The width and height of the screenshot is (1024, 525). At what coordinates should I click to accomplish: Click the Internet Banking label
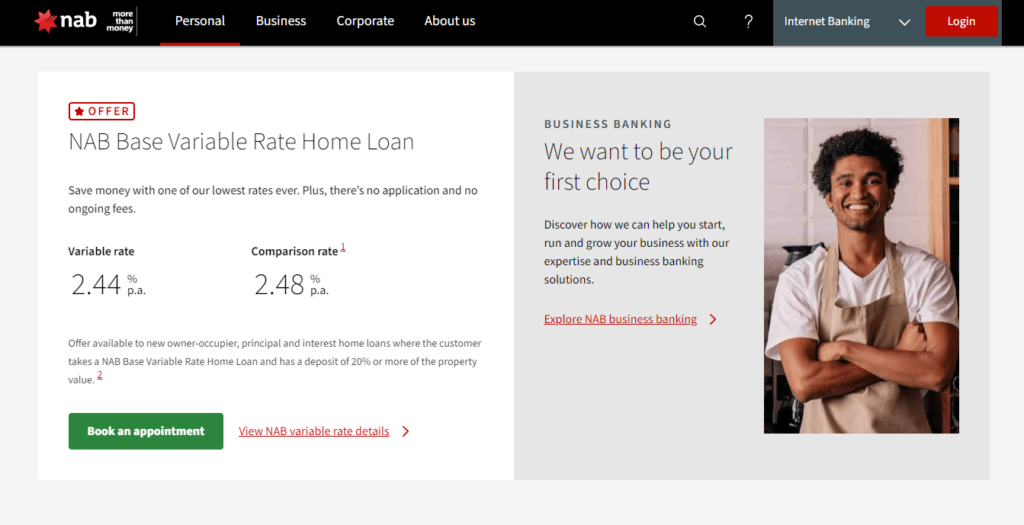(827, 22)
